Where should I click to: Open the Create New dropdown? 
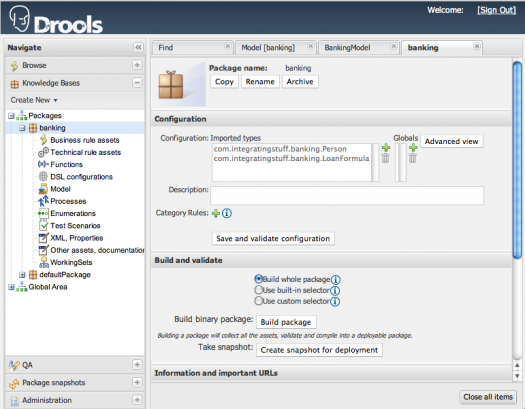pos(34,100)
